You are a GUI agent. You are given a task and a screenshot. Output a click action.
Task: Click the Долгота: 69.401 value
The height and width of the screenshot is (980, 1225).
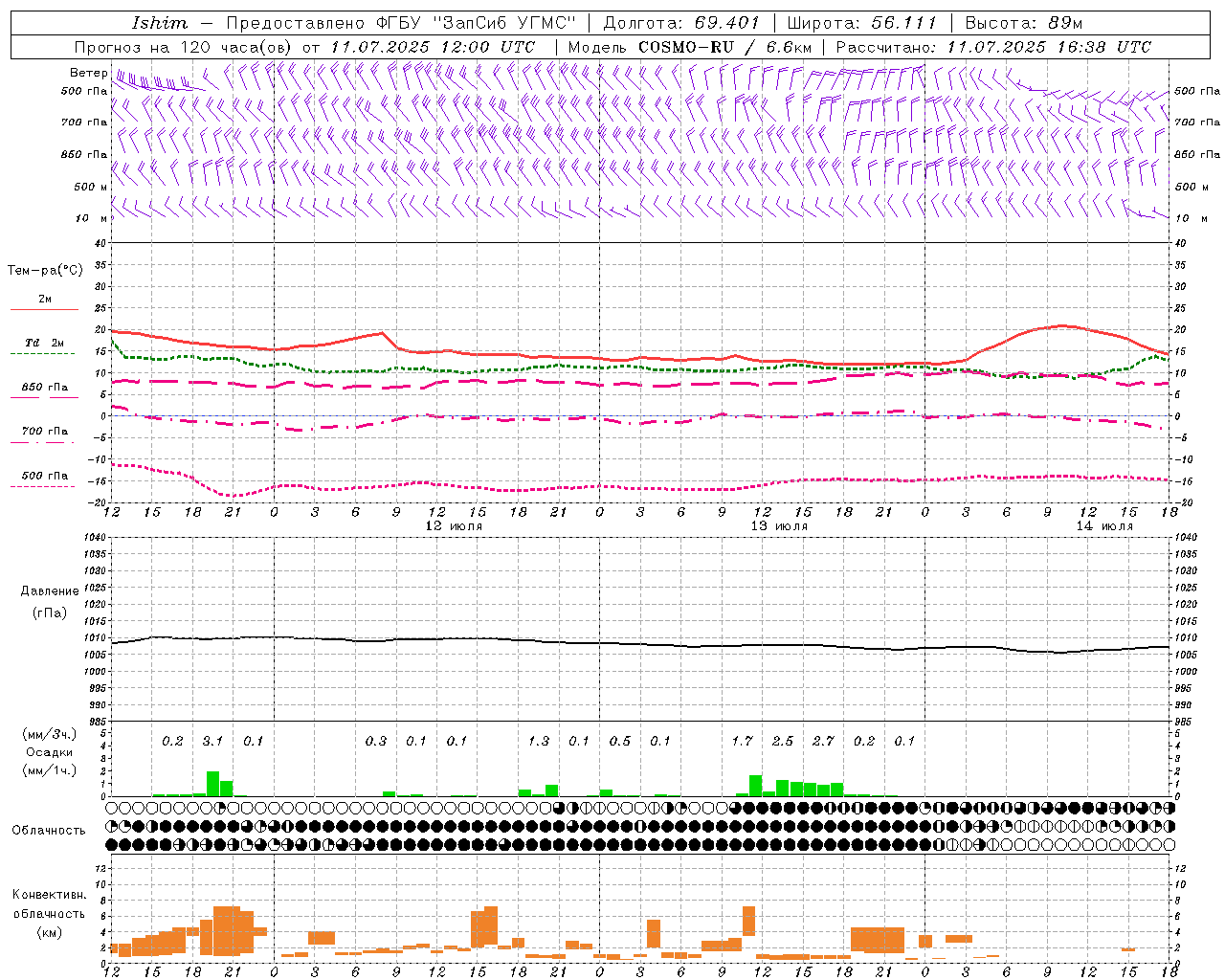(681, 23)
